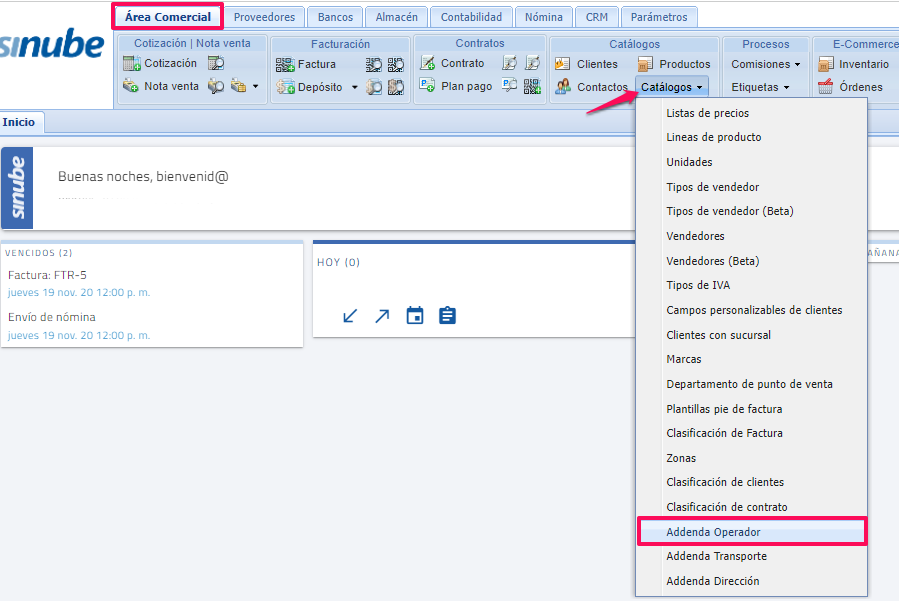Click the Cotización icon in ribbon
This screenshot has width=899, height=601.
[132, 64]
